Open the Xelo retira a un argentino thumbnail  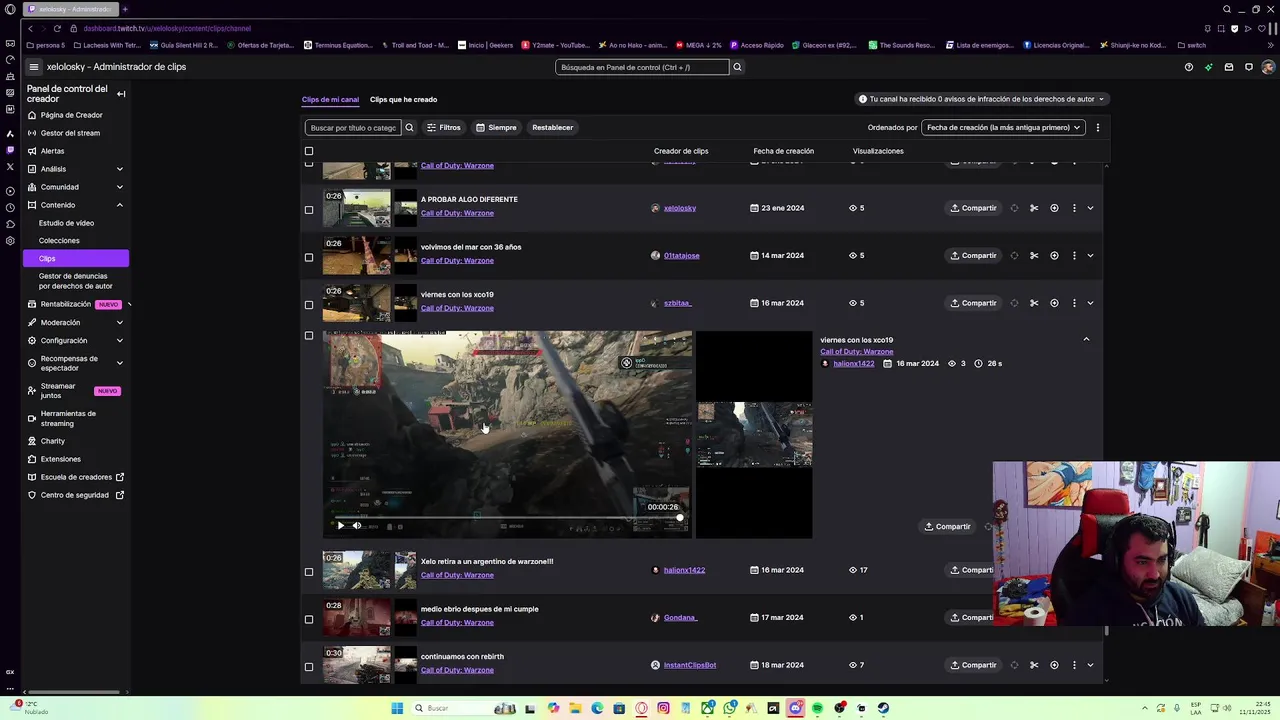tap(356, 570)
